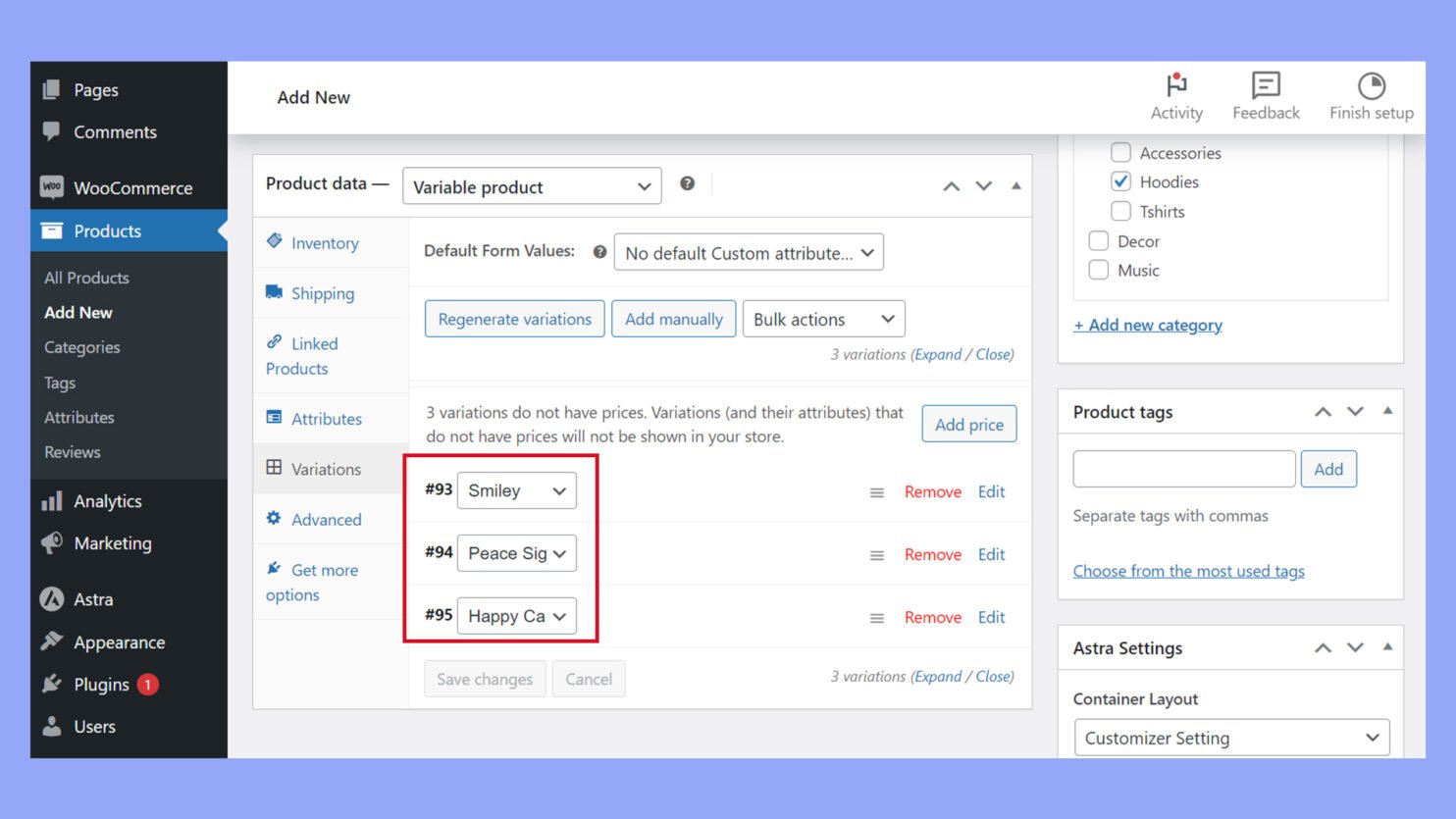Open Categories in the Products menu

81,347
